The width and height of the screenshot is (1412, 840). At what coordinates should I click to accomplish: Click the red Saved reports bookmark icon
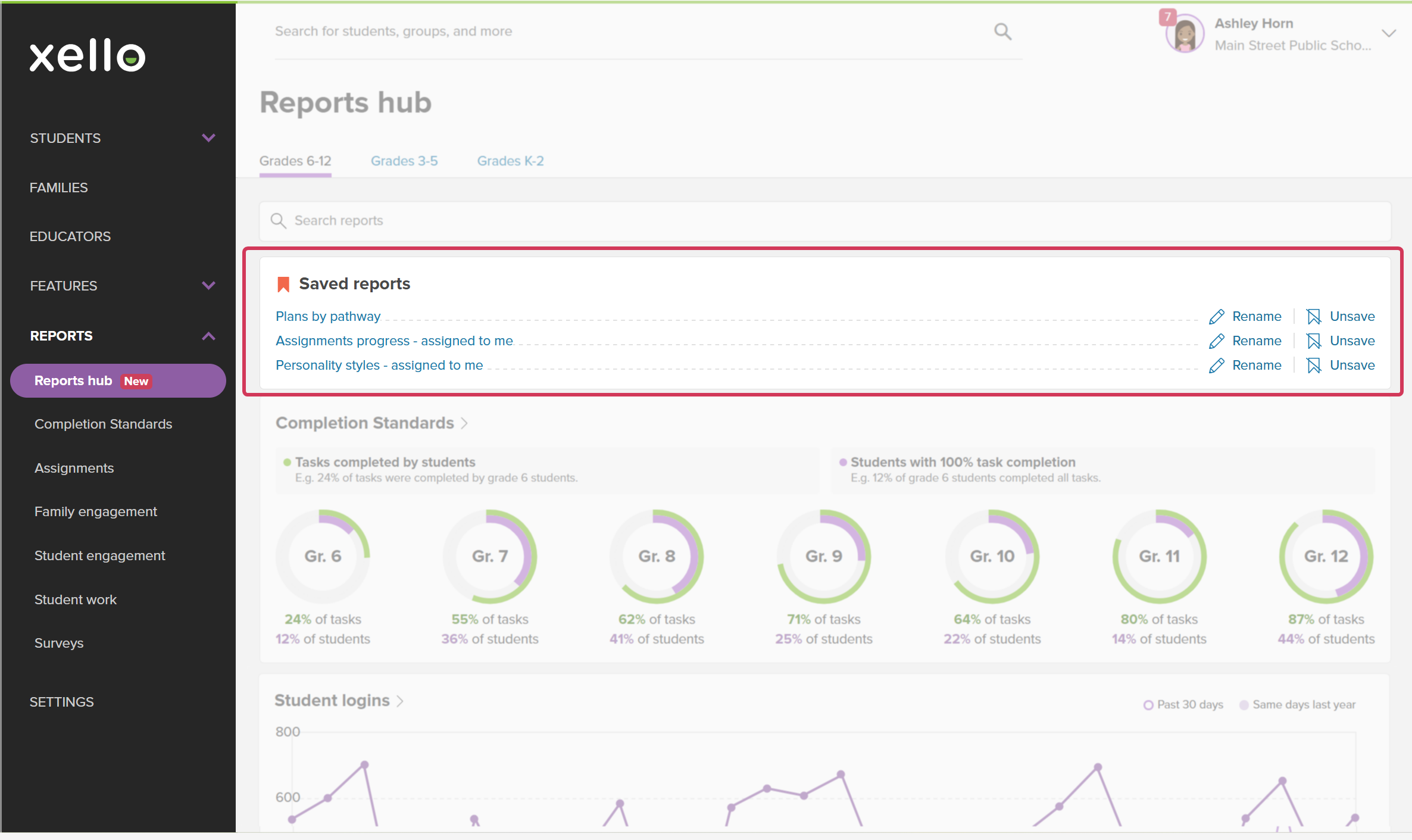pyautogui.click(x=283, y=285)
